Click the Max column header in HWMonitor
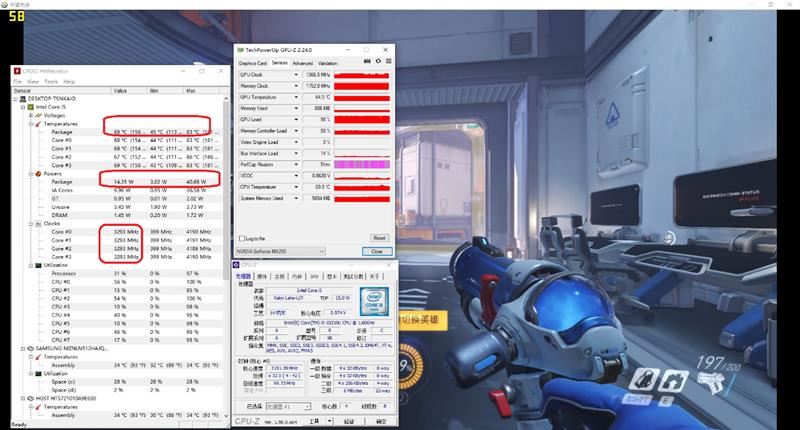Viewport: 800px width, 430px height. pyautogui.click(x=202, y=91)
